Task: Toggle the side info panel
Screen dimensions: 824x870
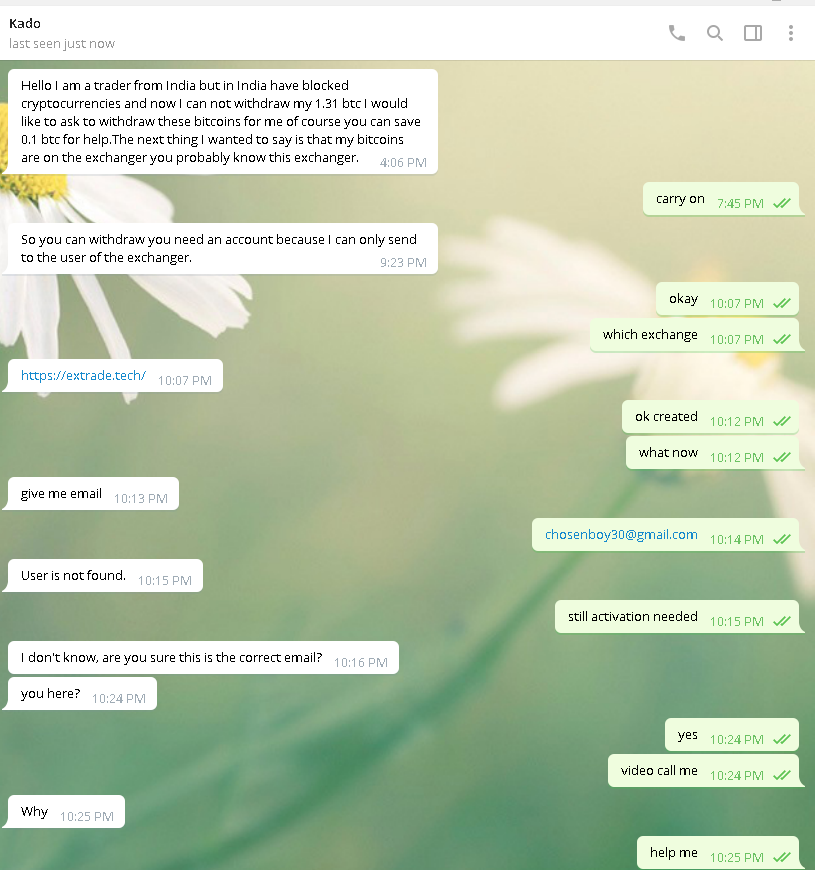Action: tap(752, 33)
